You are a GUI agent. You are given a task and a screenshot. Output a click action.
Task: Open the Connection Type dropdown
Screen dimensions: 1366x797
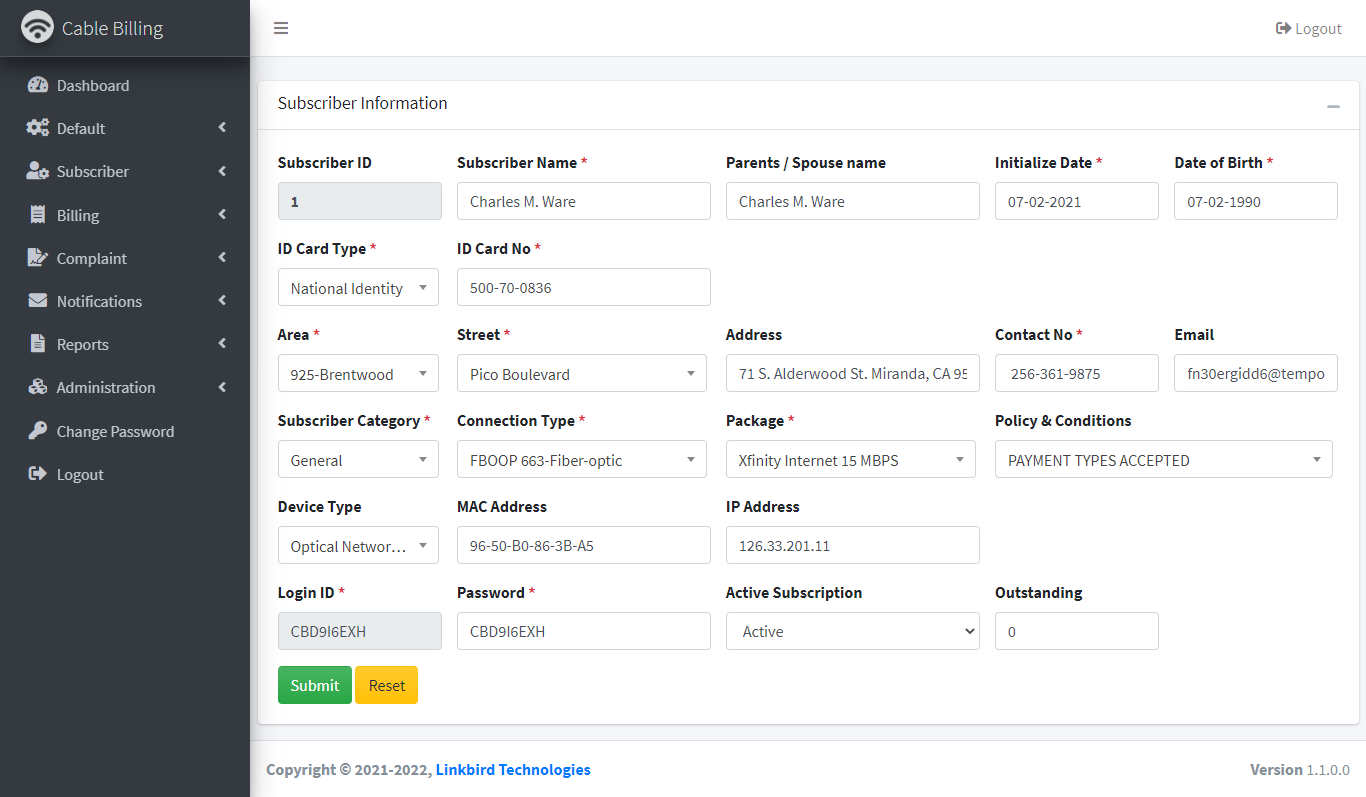click(583, 460)
